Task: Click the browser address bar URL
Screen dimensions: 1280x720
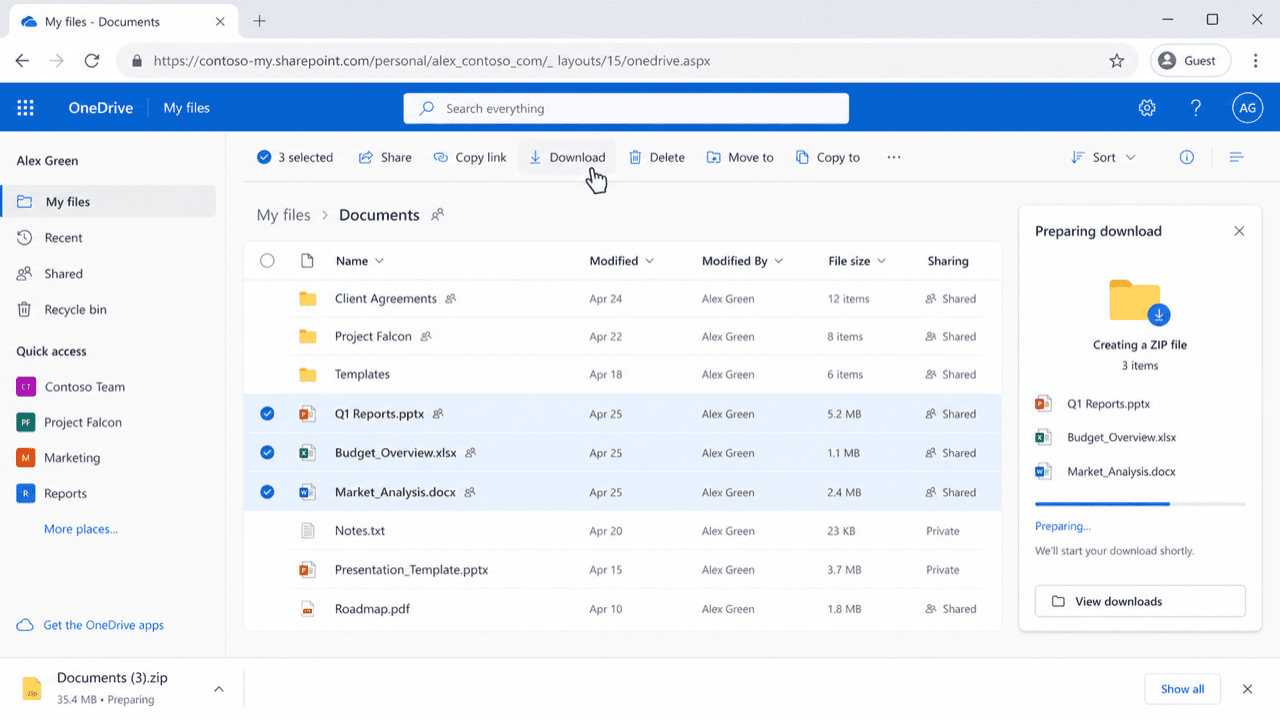Action: [x=432, y=61]
